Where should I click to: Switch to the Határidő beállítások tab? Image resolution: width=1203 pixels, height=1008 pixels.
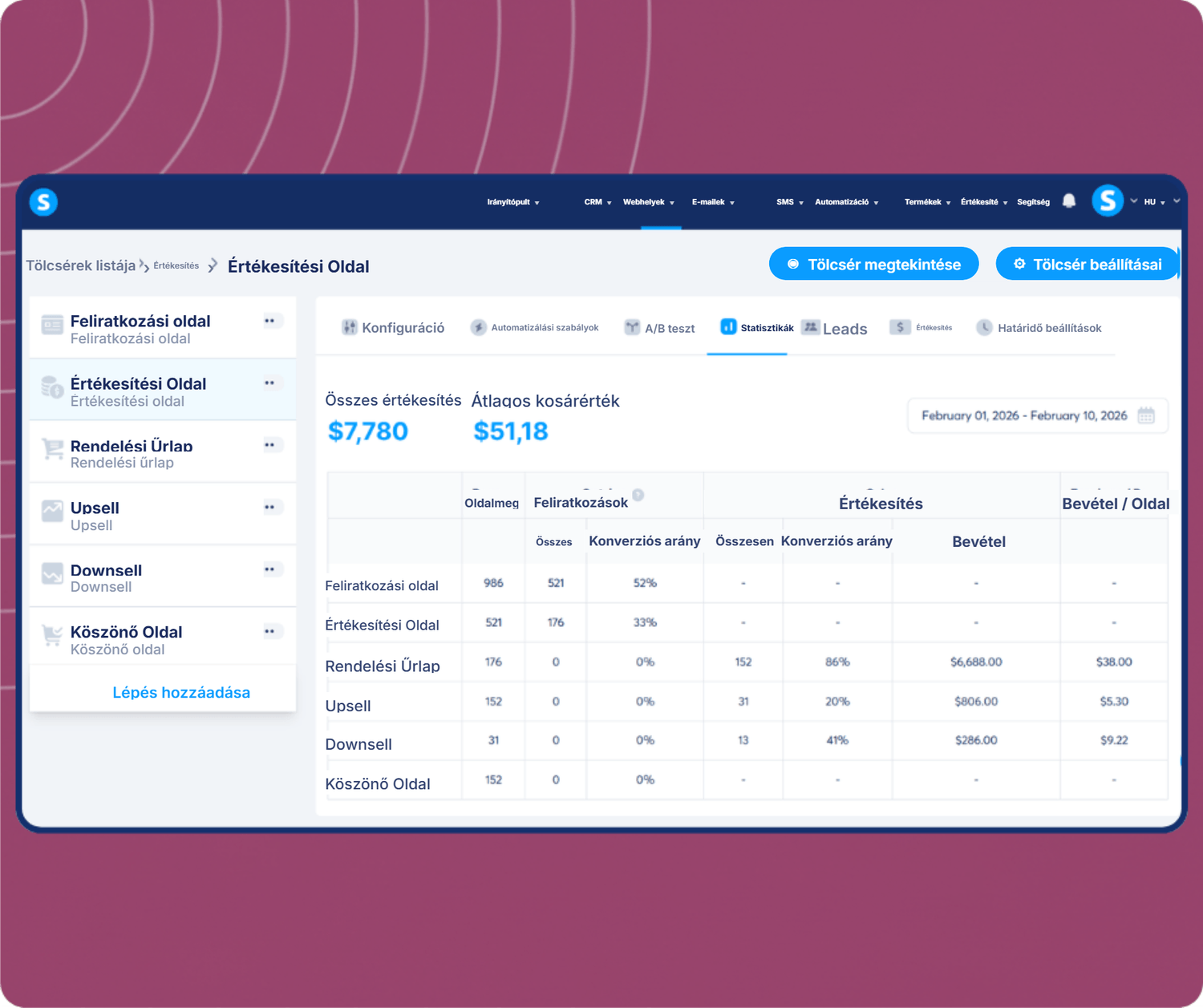pos(1039,328)
